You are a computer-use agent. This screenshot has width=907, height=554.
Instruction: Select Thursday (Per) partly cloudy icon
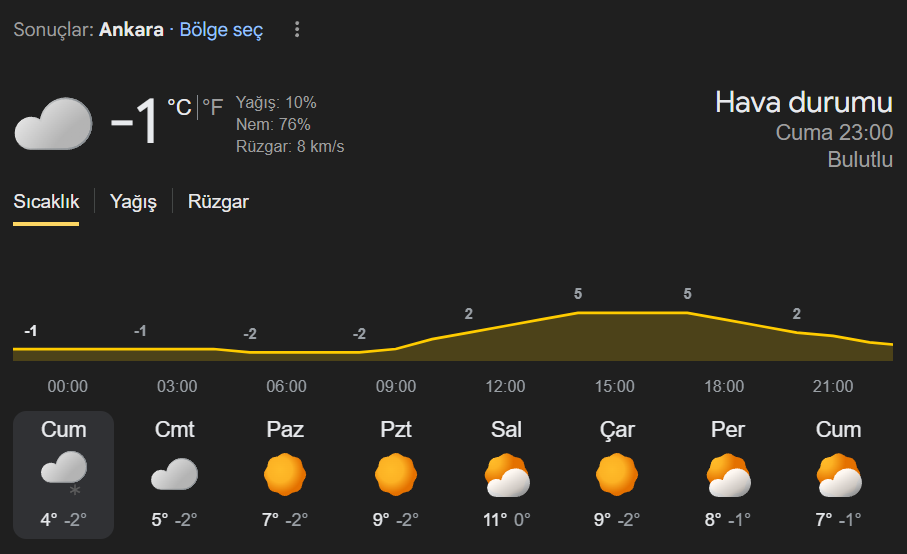[728, 476]
